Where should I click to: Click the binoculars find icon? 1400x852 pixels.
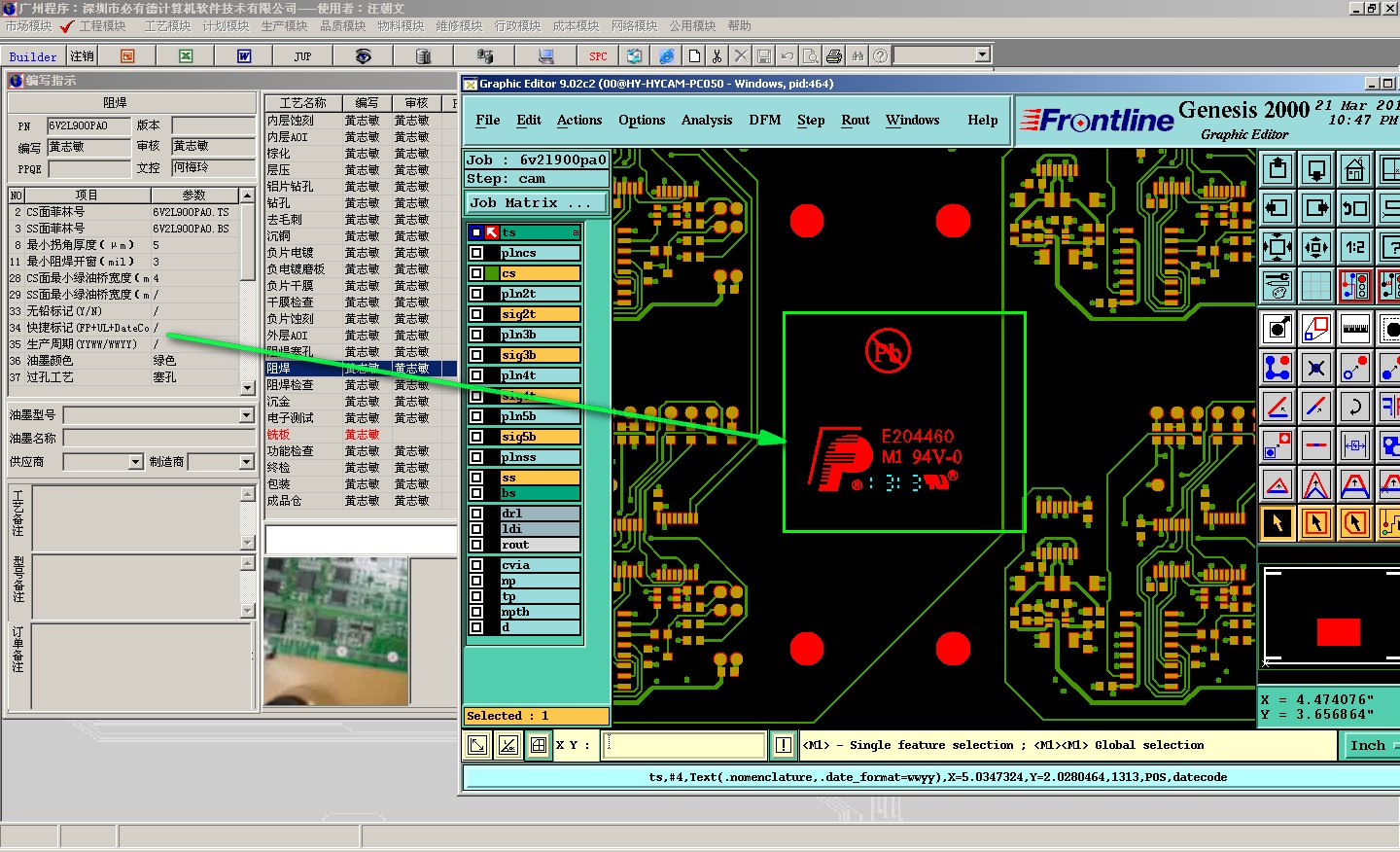point(857,56)
